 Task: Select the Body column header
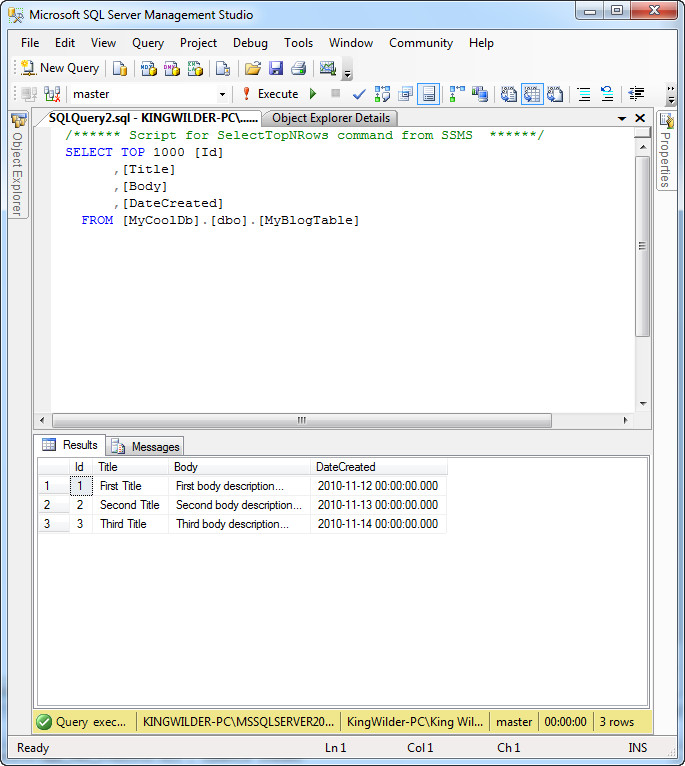tap(239, 467)
